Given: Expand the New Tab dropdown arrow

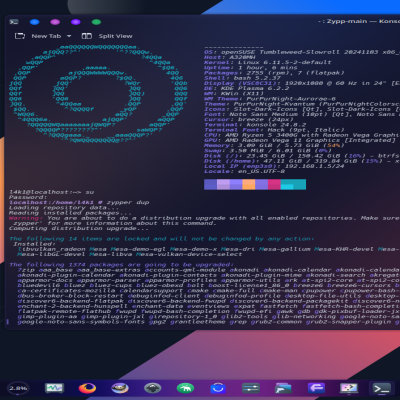Looking at the screenshot, I should 69,36.
